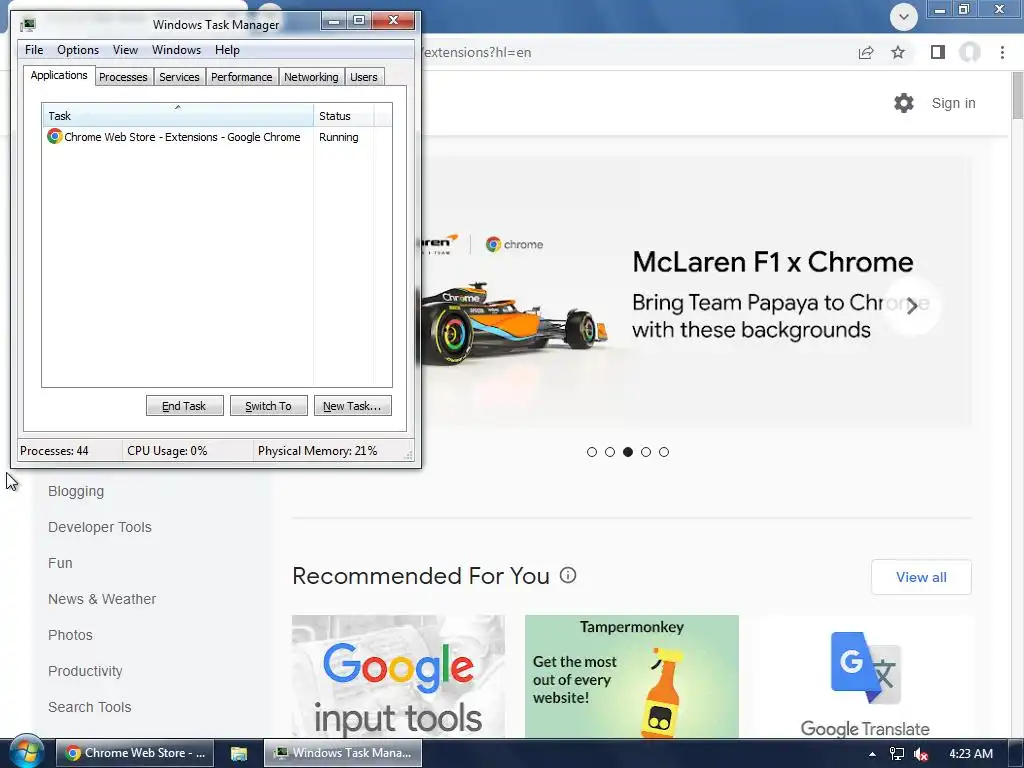Click the End Task button
The width and height of the screenshot is (1024, 768).
coord(185,406)
